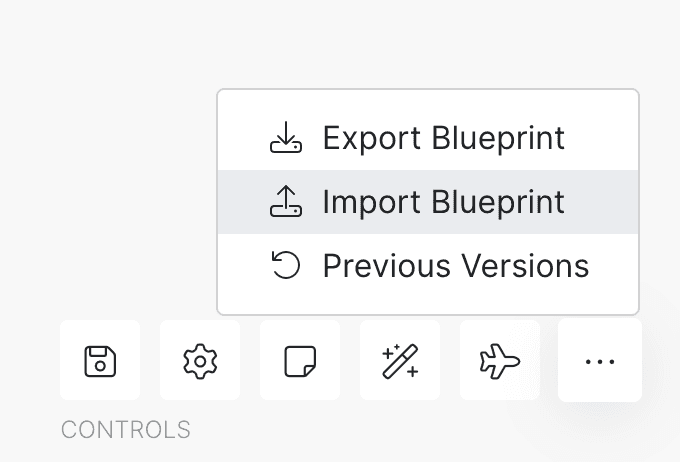Click the counterclockwise arrow history icon
This screenshot has height=462, width=680.
286,266
